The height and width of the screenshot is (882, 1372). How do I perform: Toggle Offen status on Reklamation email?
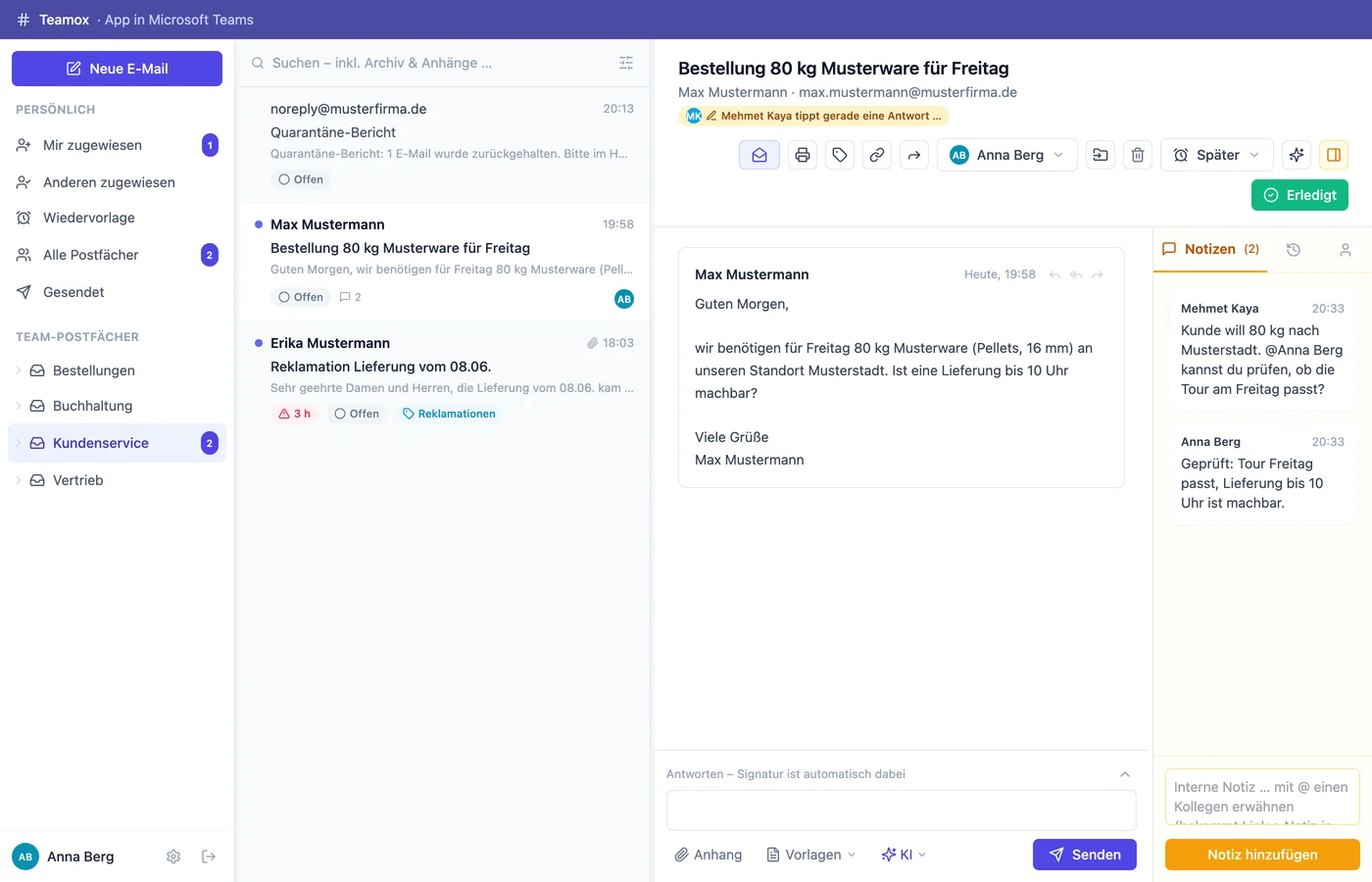pyautogui.click(x=357, y=414)
